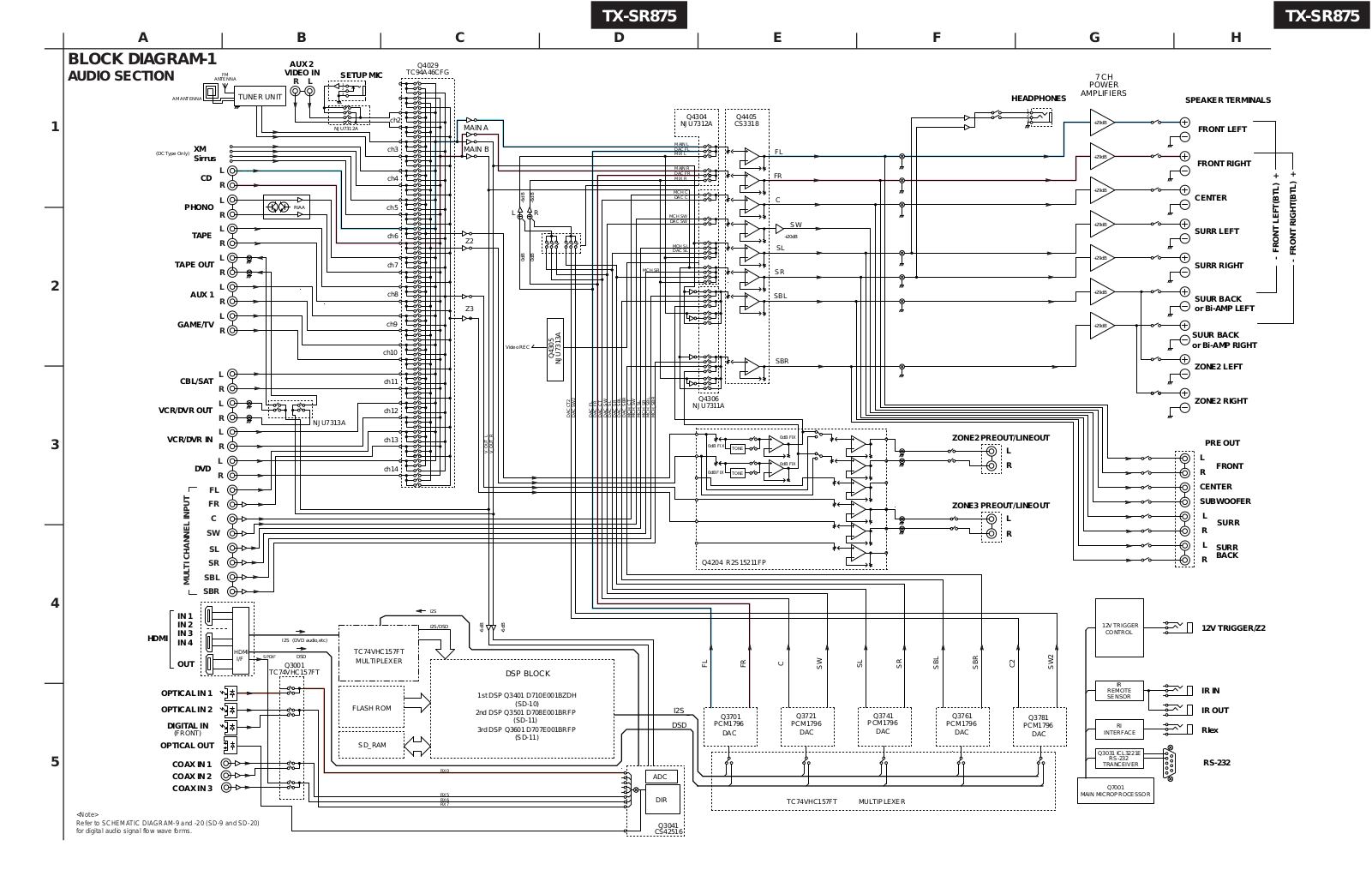Image resolution: width=1372 pixels, height=888 pixels.
Task: Select the SUBWOOFER pre out label
Action: pos(1225,501)
